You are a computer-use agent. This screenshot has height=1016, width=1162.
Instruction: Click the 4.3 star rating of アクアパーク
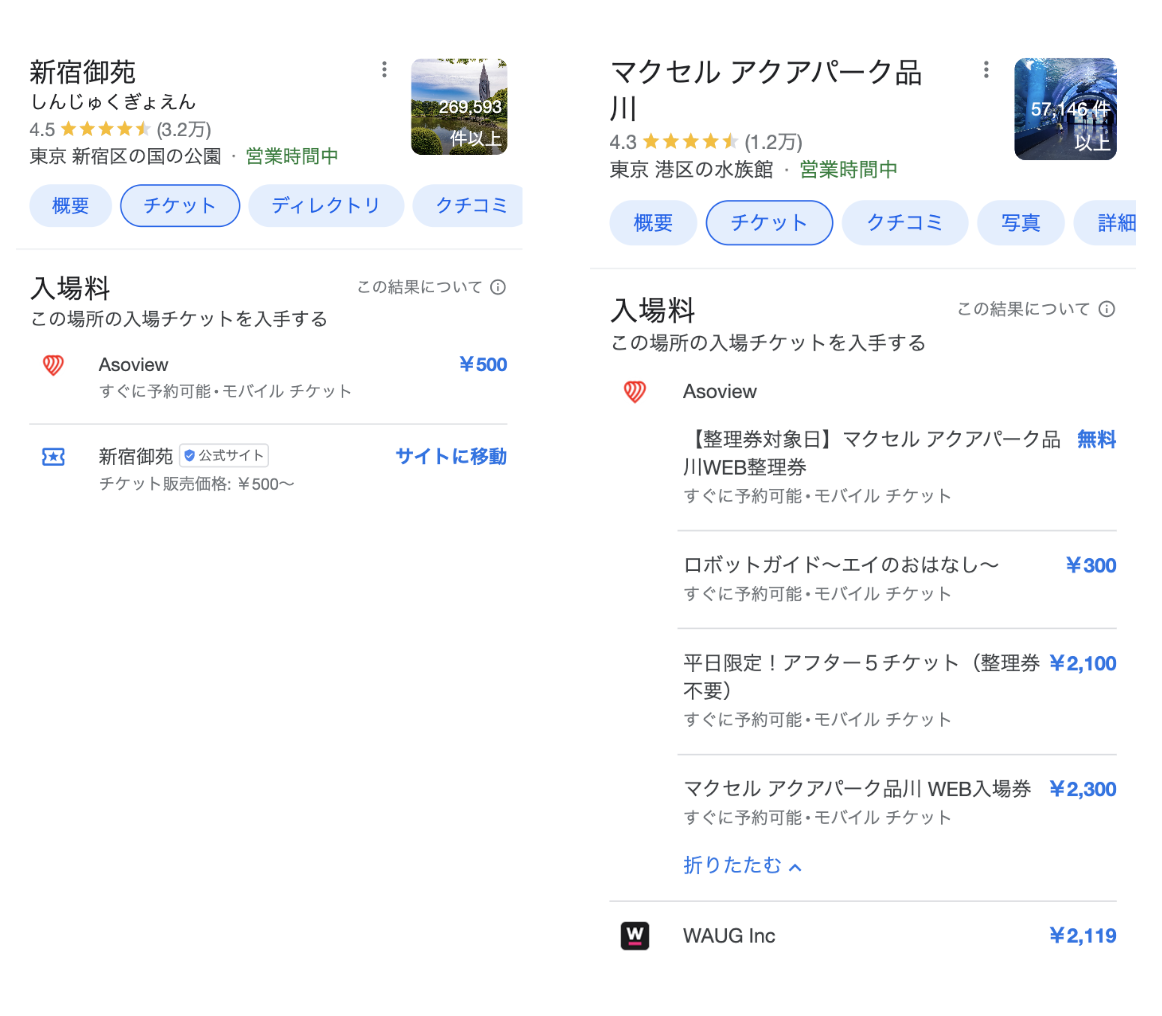pos(674,142)
